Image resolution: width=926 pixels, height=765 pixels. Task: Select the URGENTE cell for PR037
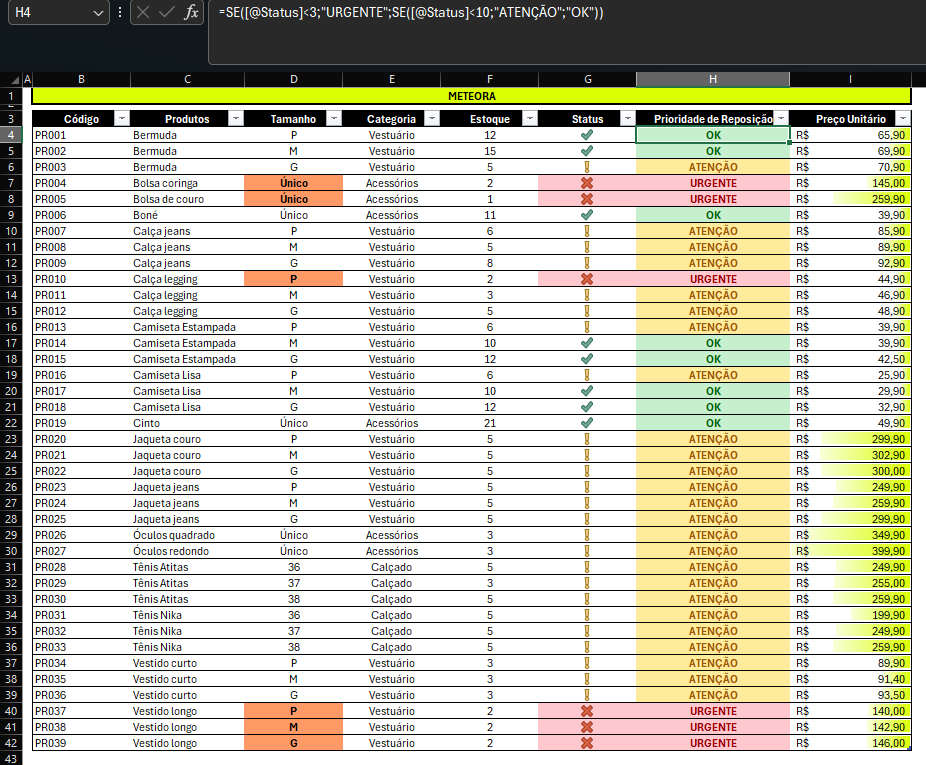(713, 711)
